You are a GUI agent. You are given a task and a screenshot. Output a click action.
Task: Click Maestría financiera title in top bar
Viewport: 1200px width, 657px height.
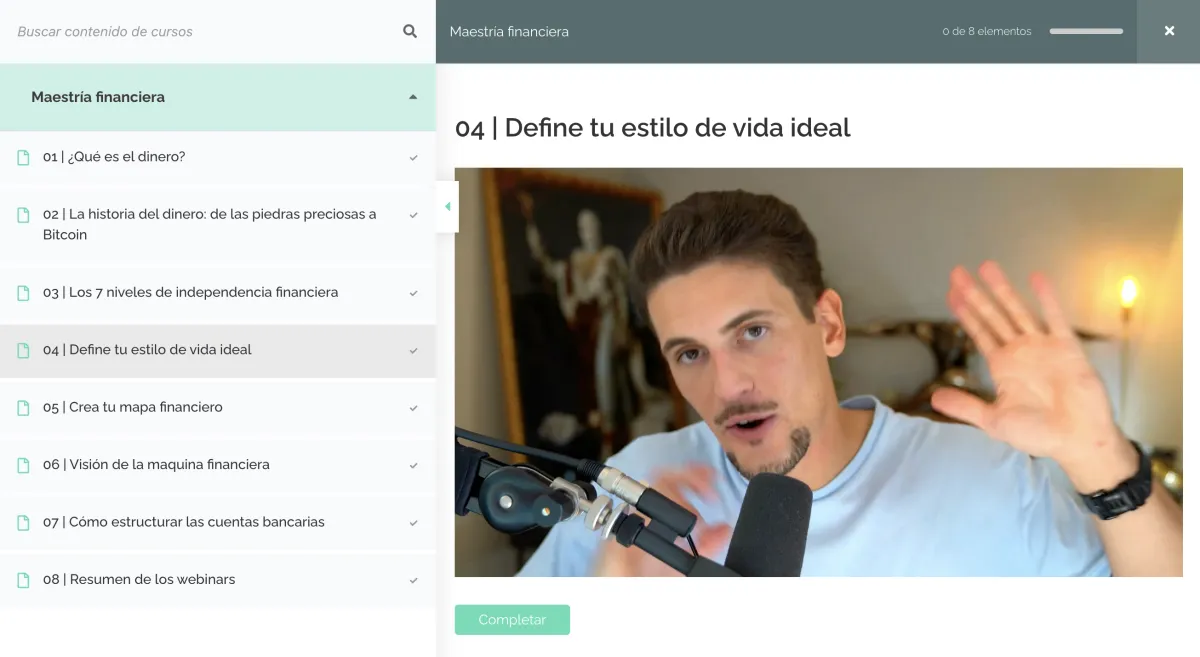(x=509, y=31)
